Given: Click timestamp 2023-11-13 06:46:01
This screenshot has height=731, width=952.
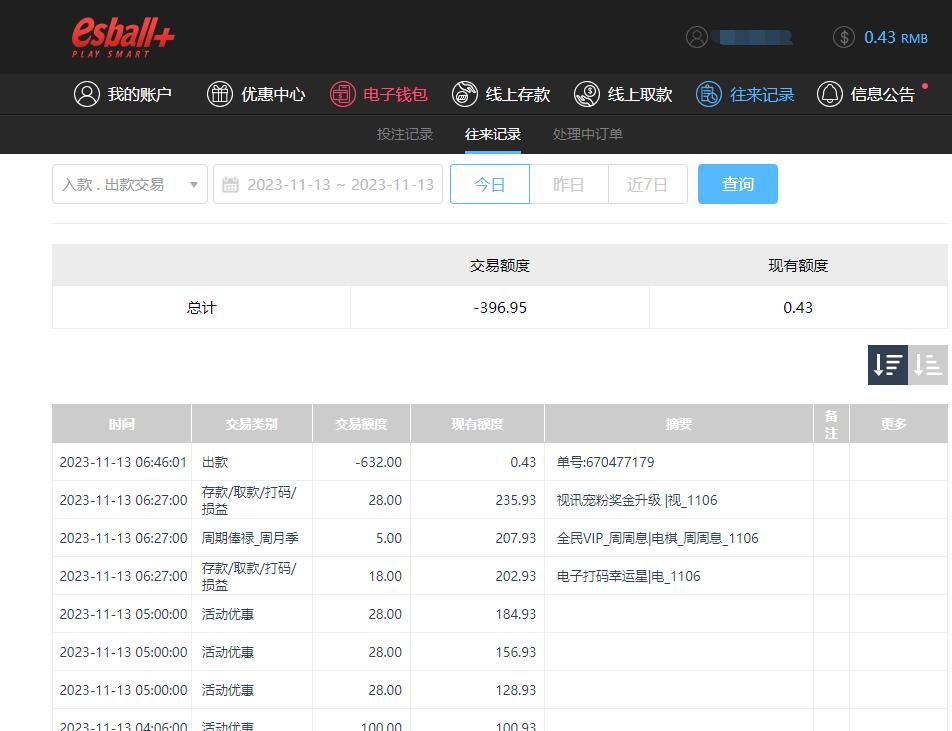Looking at the screenshot, I should [123, 462].
